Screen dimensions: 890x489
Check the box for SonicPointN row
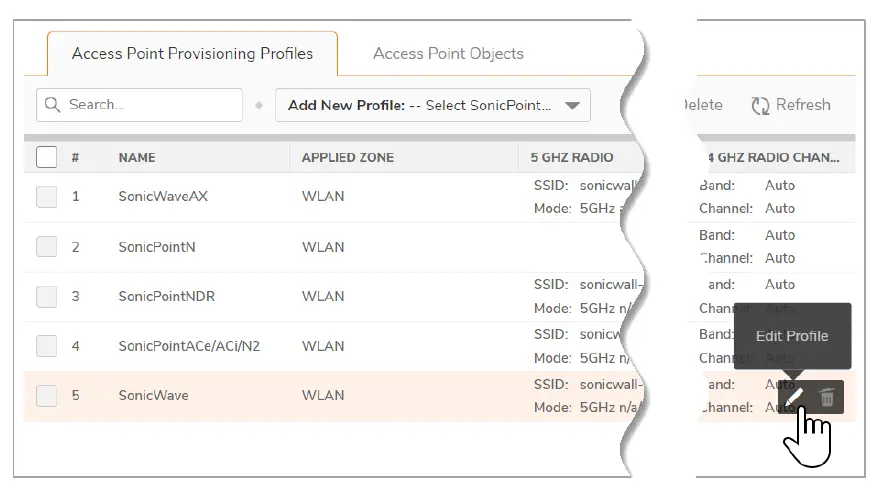click(x=47, y=247)
